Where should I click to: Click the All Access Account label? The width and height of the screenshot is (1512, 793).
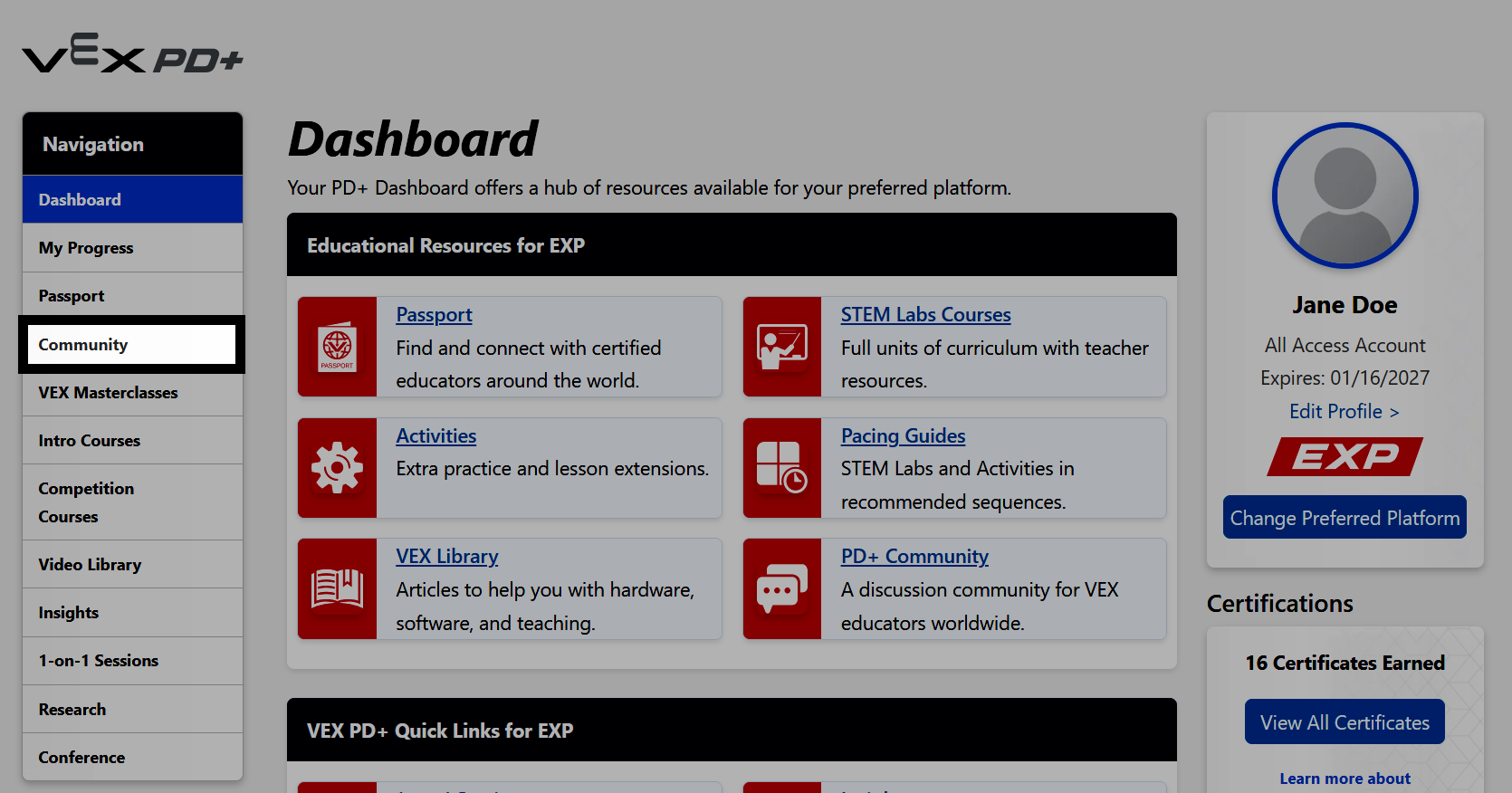(x=1345, y=346)
